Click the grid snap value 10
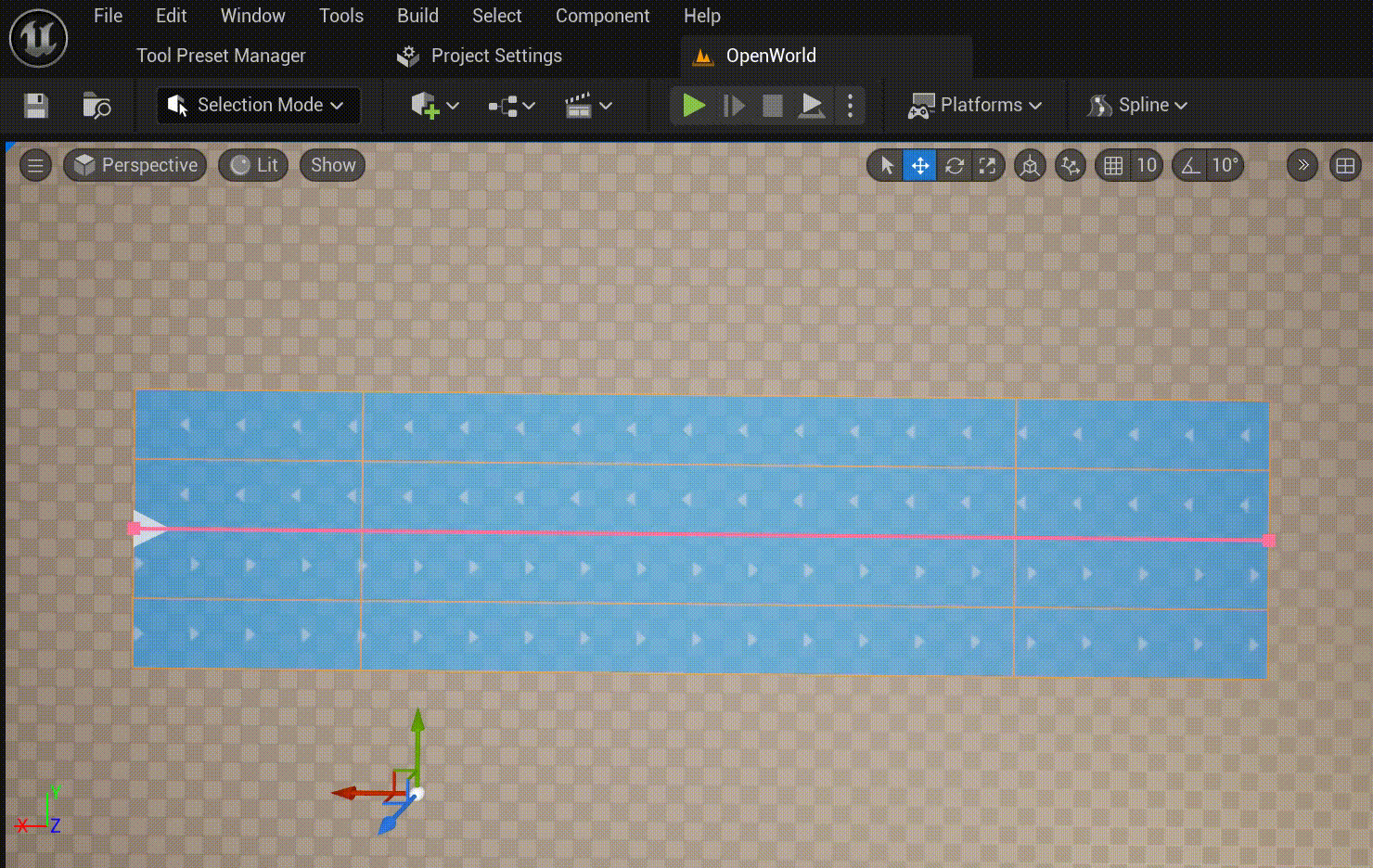This screenshot has width=1373, height=868. (1147, 165)
